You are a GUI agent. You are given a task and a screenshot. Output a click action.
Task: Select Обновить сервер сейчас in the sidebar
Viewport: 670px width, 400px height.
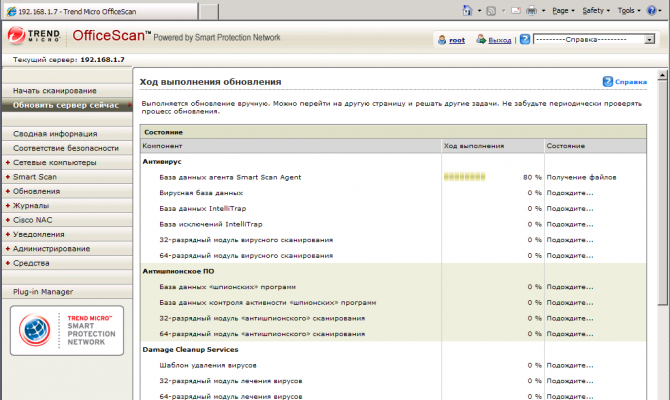coord(67,105)
